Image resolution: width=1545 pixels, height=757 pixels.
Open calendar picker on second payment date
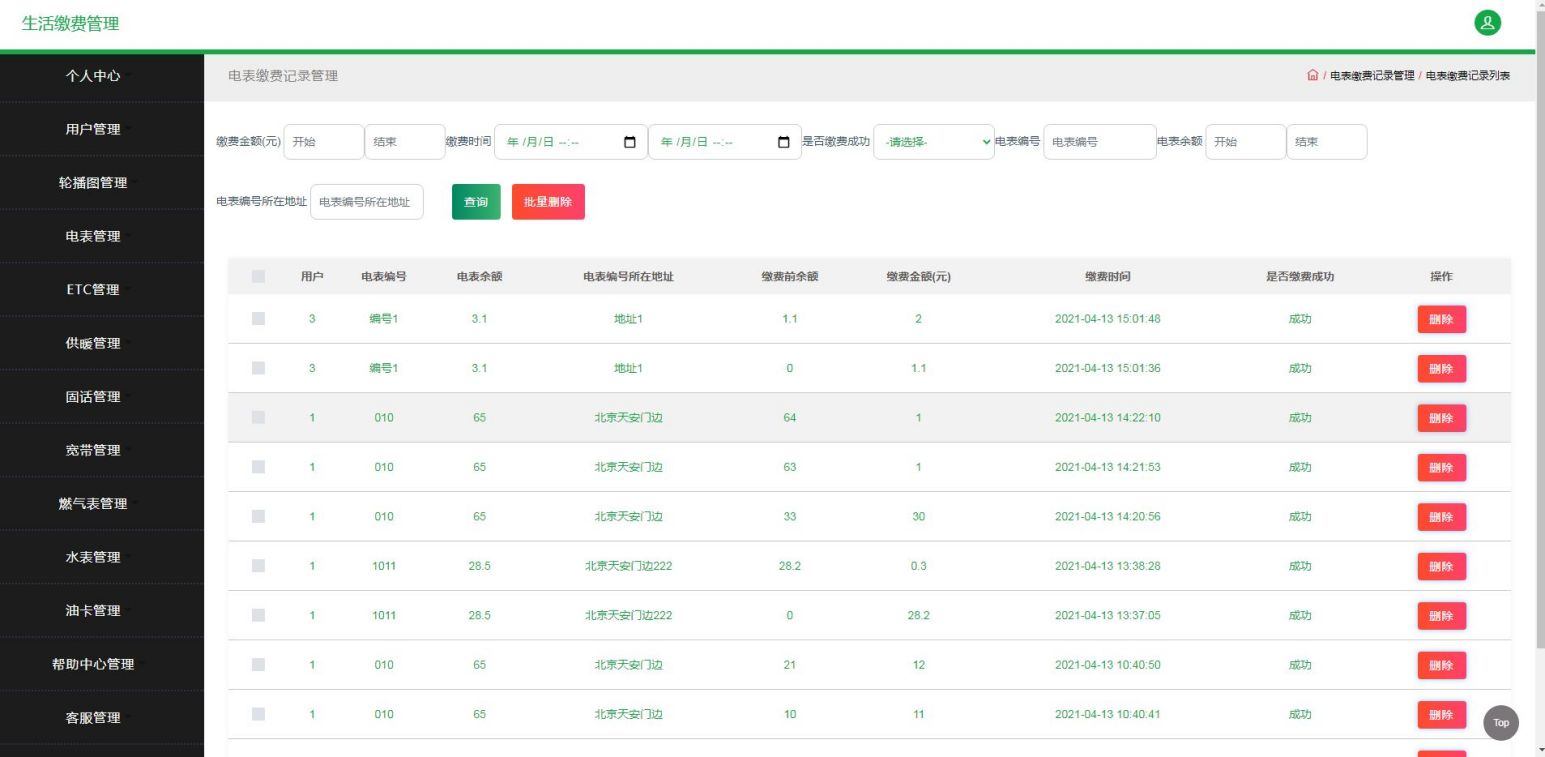[783, 142]
